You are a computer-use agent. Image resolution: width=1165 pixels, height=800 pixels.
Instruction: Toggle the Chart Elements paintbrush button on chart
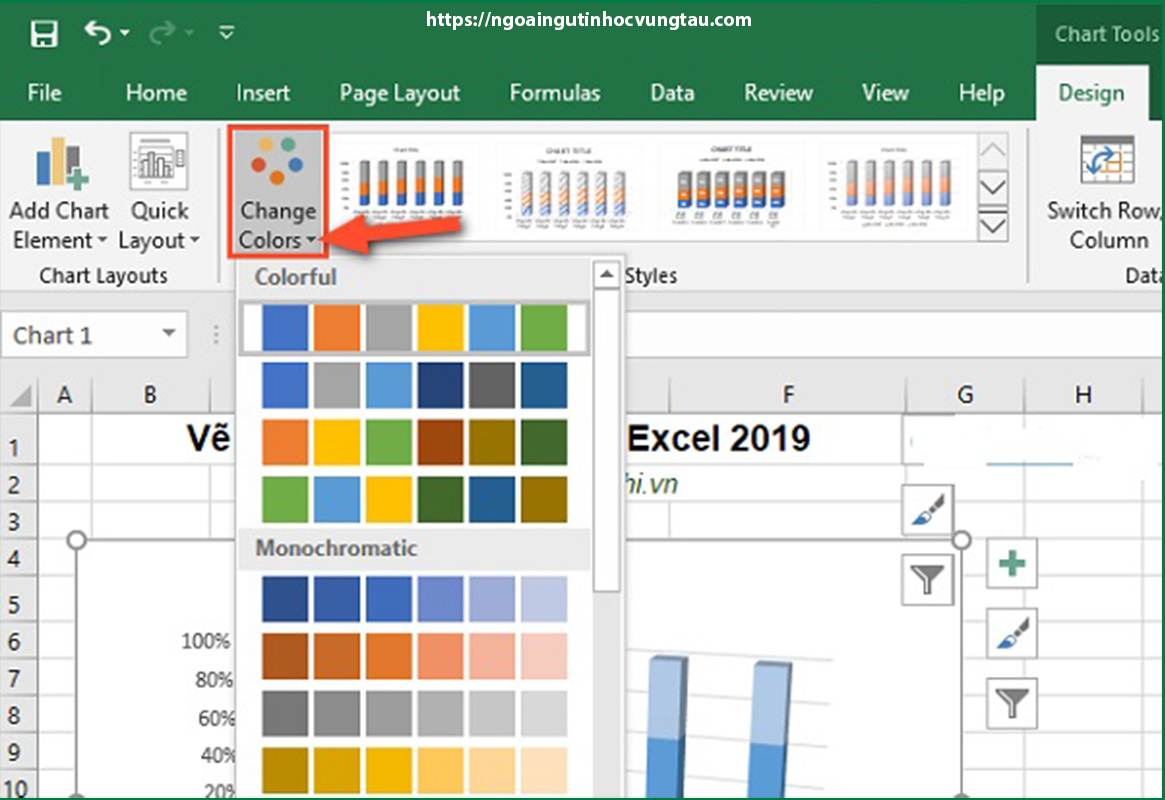[1011, 634]
